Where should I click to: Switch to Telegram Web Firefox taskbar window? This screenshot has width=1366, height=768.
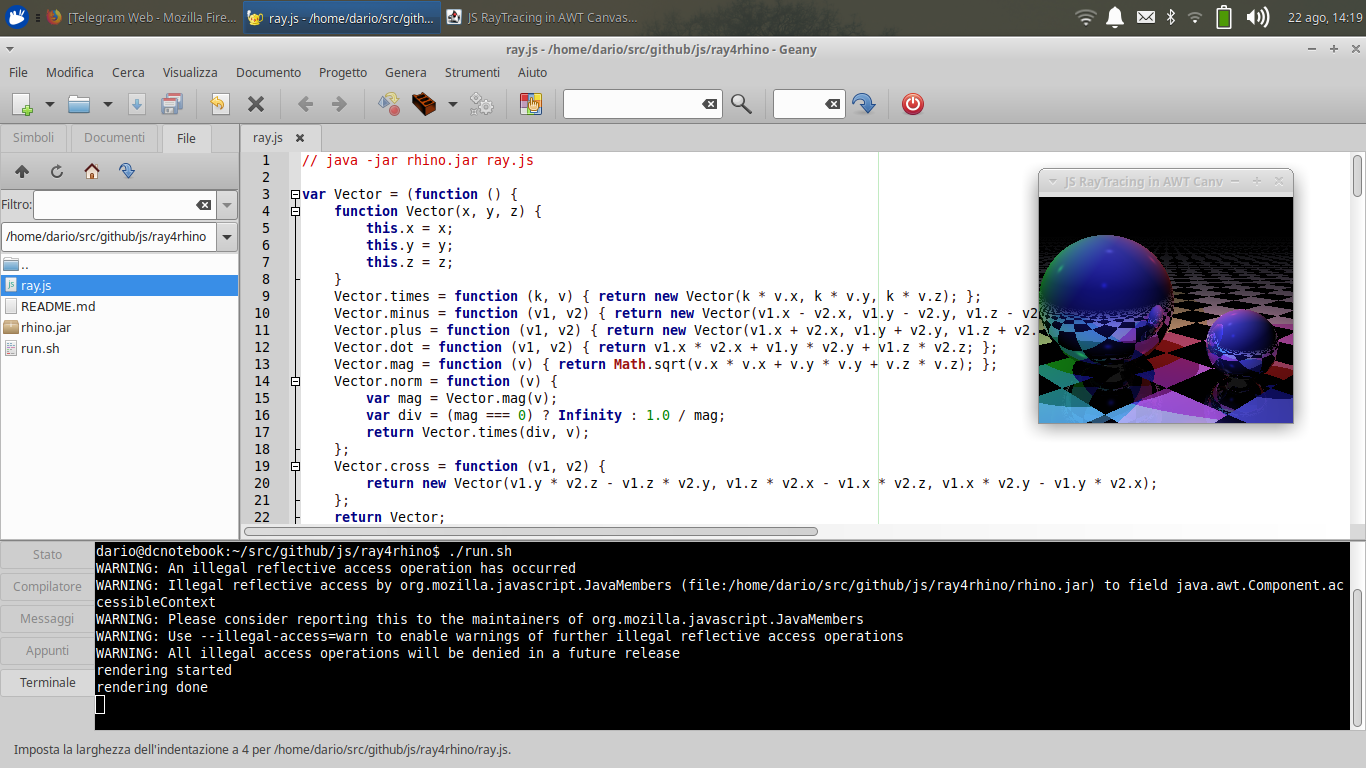(141, 17)
